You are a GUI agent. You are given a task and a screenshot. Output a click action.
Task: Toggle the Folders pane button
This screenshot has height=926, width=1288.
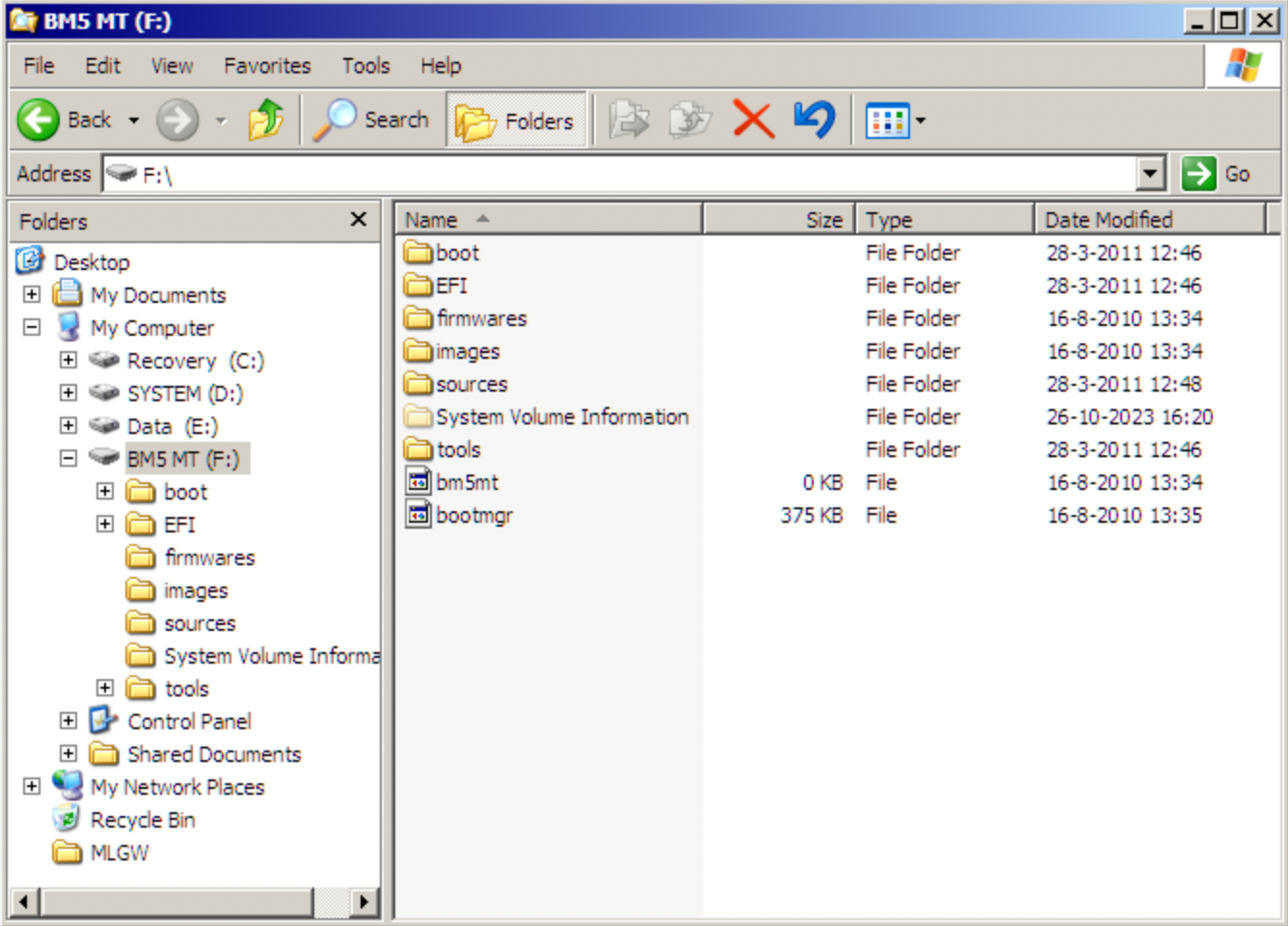(x=516, y=121)
